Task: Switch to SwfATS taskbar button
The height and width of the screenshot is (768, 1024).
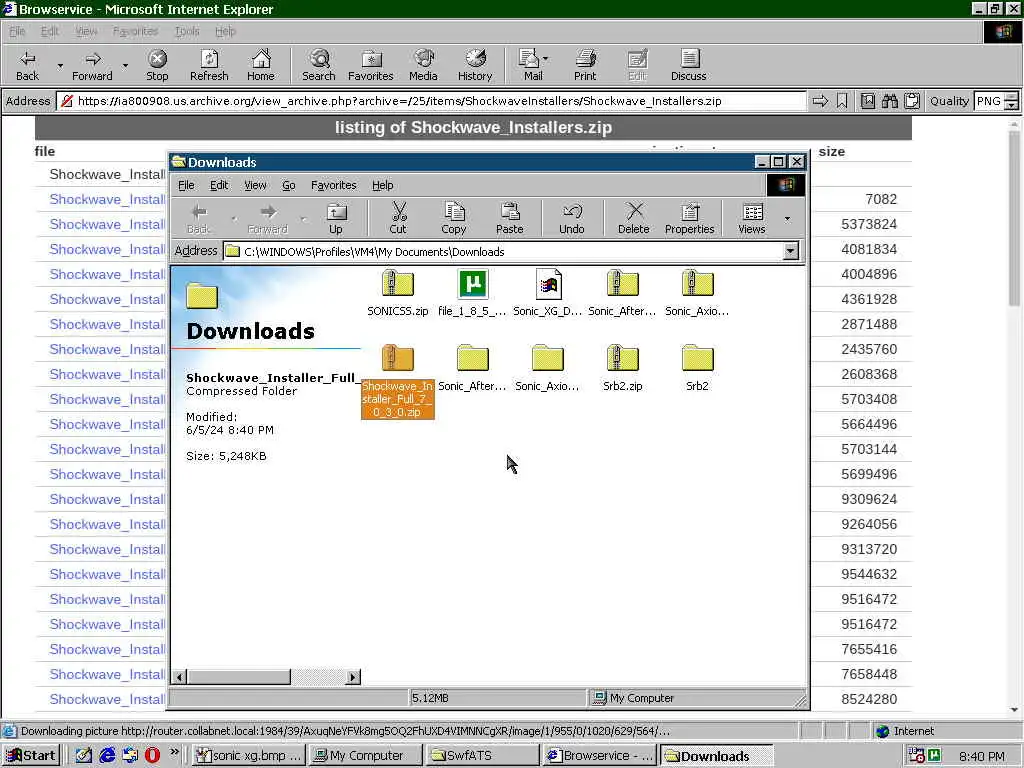Action: tap(483, 756)
